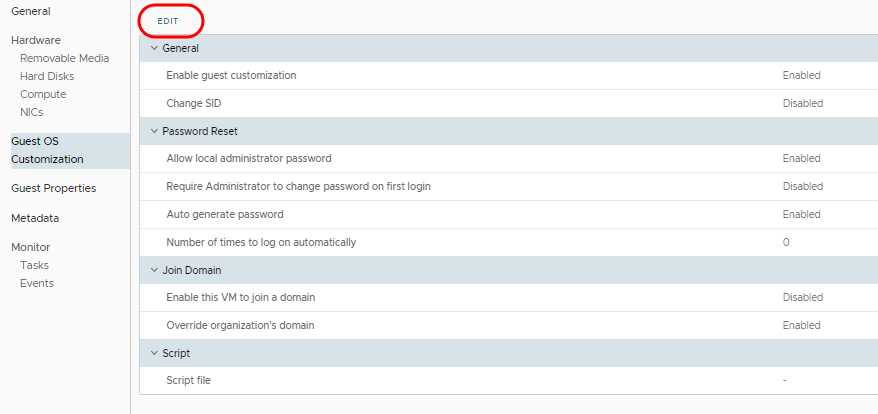
Task: Open General in the sidebar
Action: point(31,11)
